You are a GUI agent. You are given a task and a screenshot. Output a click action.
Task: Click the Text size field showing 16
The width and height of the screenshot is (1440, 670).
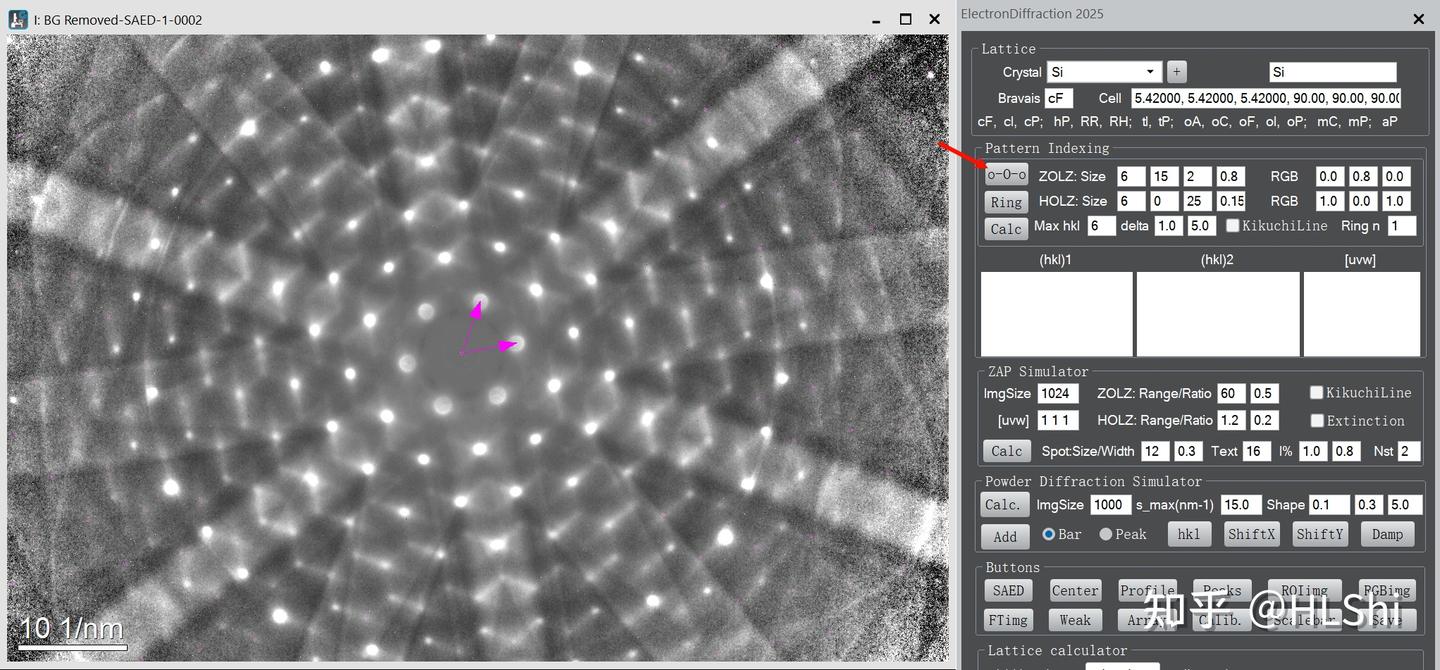click(x=1257, y=451)
